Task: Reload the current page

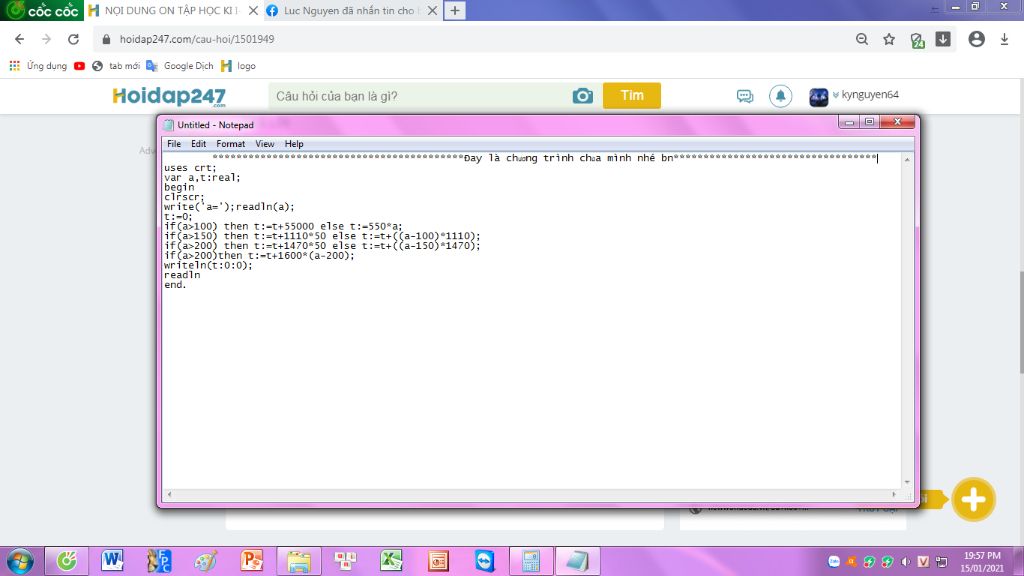Action: point(73,39)
